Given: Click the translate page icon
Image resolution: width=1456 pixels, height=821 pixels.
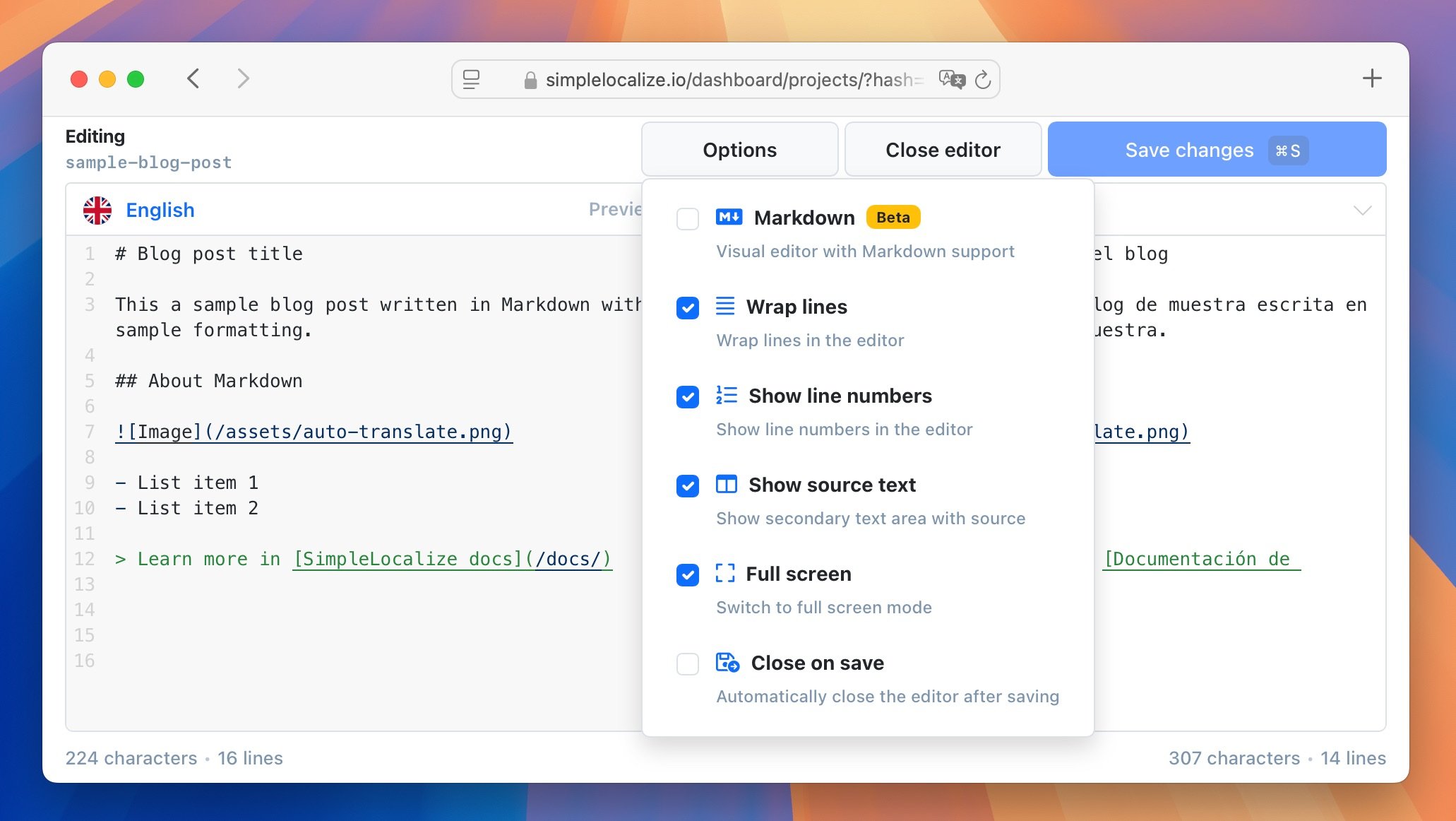Looking at the screenshot, I should [952, 79].
